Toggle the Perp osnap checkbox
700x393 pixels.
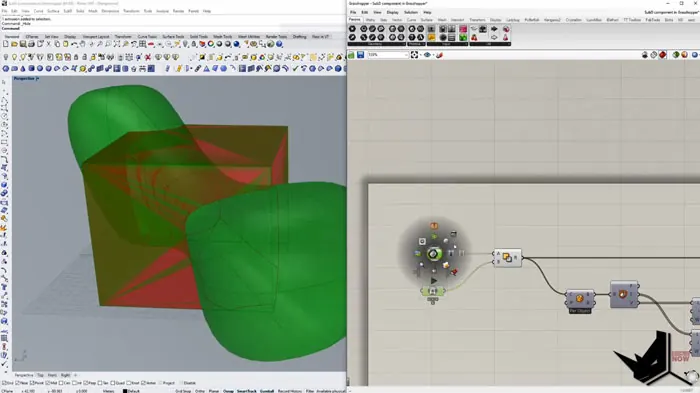[87, 383]
